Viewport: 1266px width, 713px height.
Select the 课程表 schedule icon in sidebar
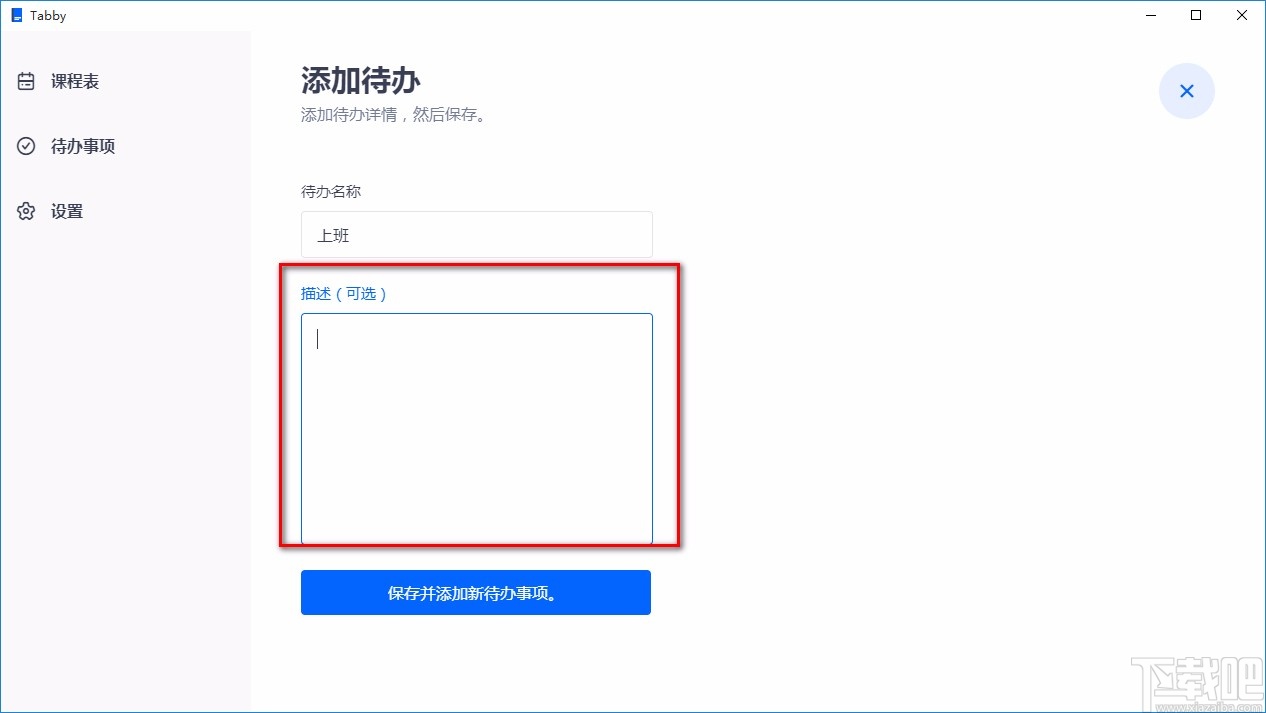tap(25, 81)
